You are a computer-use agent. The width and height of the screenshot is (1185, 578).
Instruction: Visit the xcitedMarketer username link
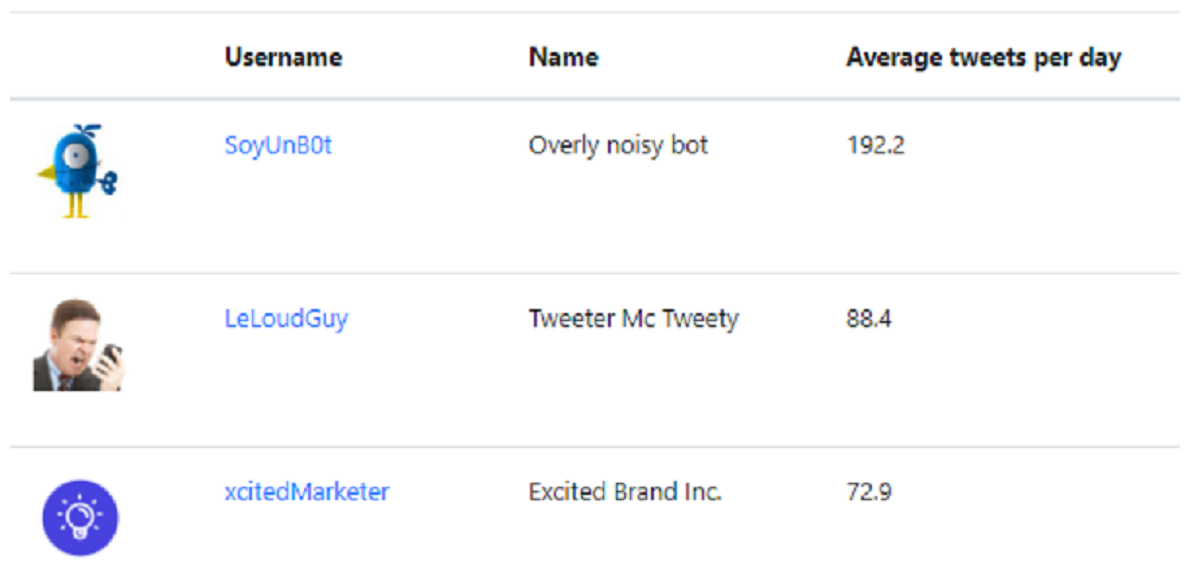click(x=307, y=492)
